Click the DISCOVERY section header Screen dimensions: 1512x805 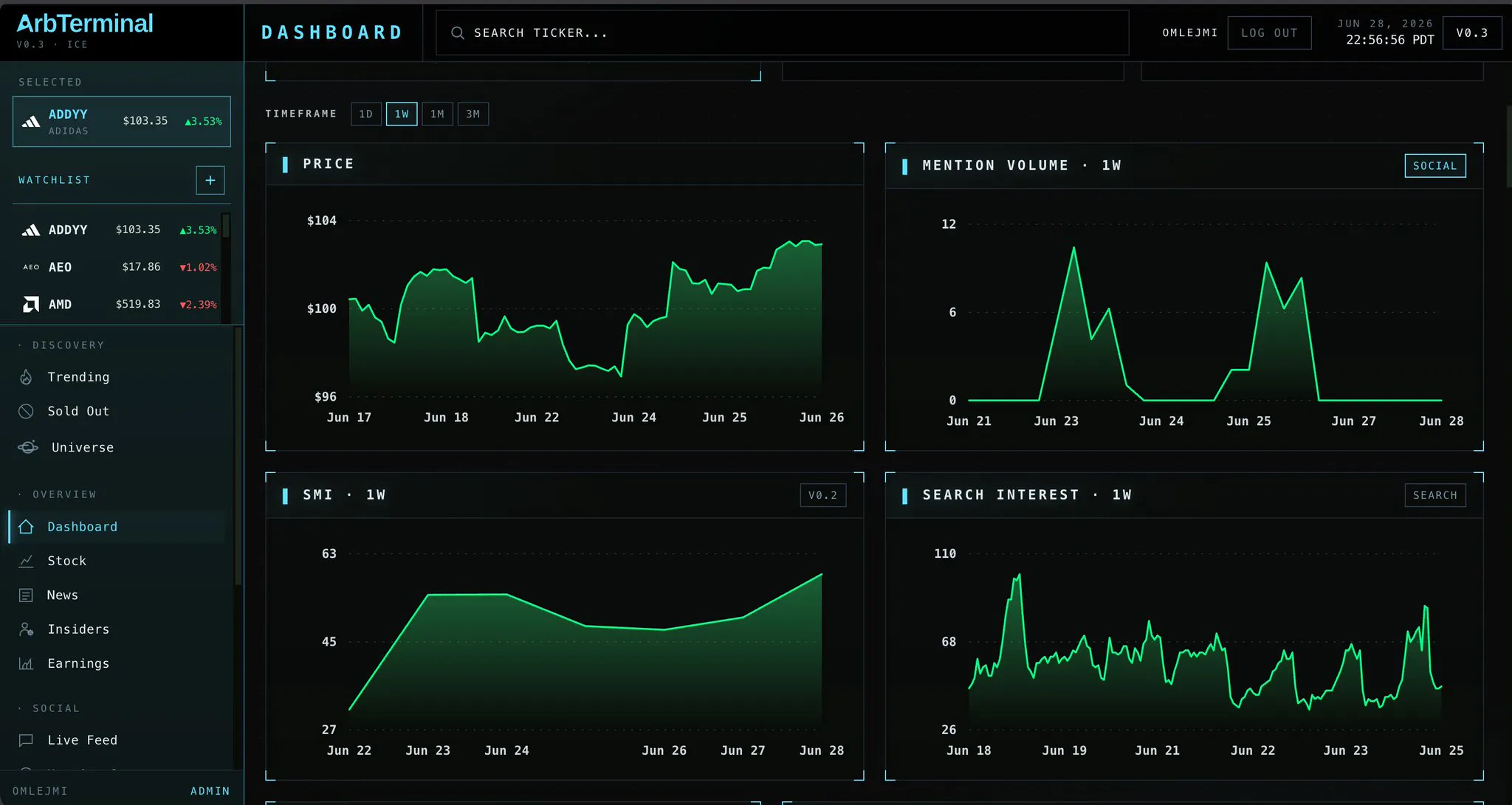68,345
